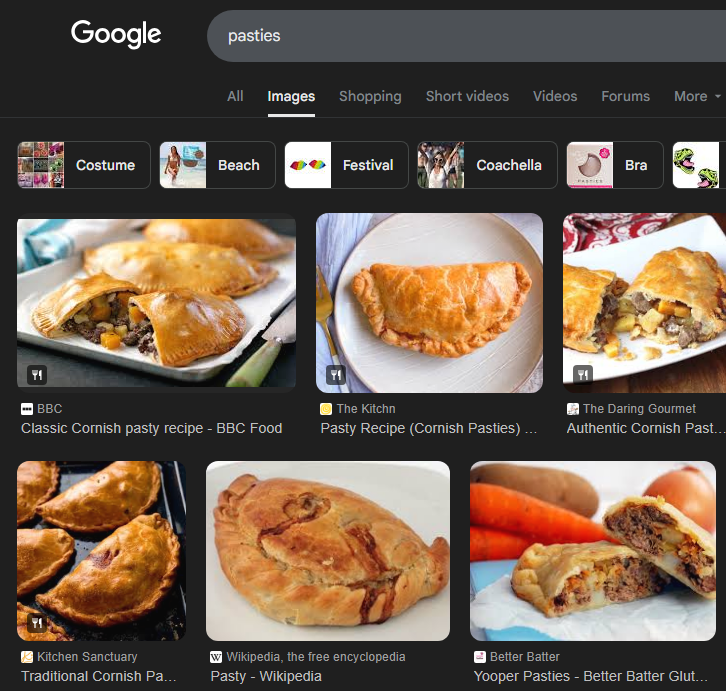
Task: Expand the More dropdown
Action: click(697, 96)
